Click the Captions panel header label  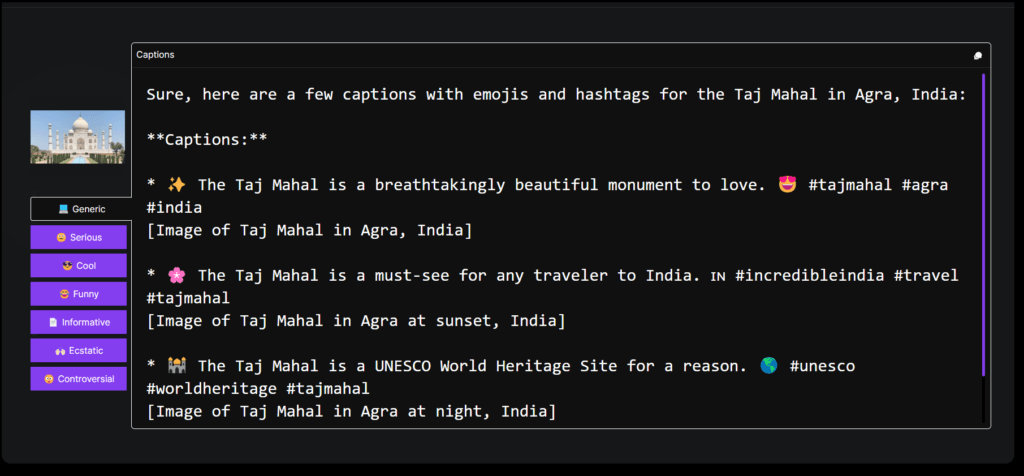pyautogui.click(x=155, y=55)
